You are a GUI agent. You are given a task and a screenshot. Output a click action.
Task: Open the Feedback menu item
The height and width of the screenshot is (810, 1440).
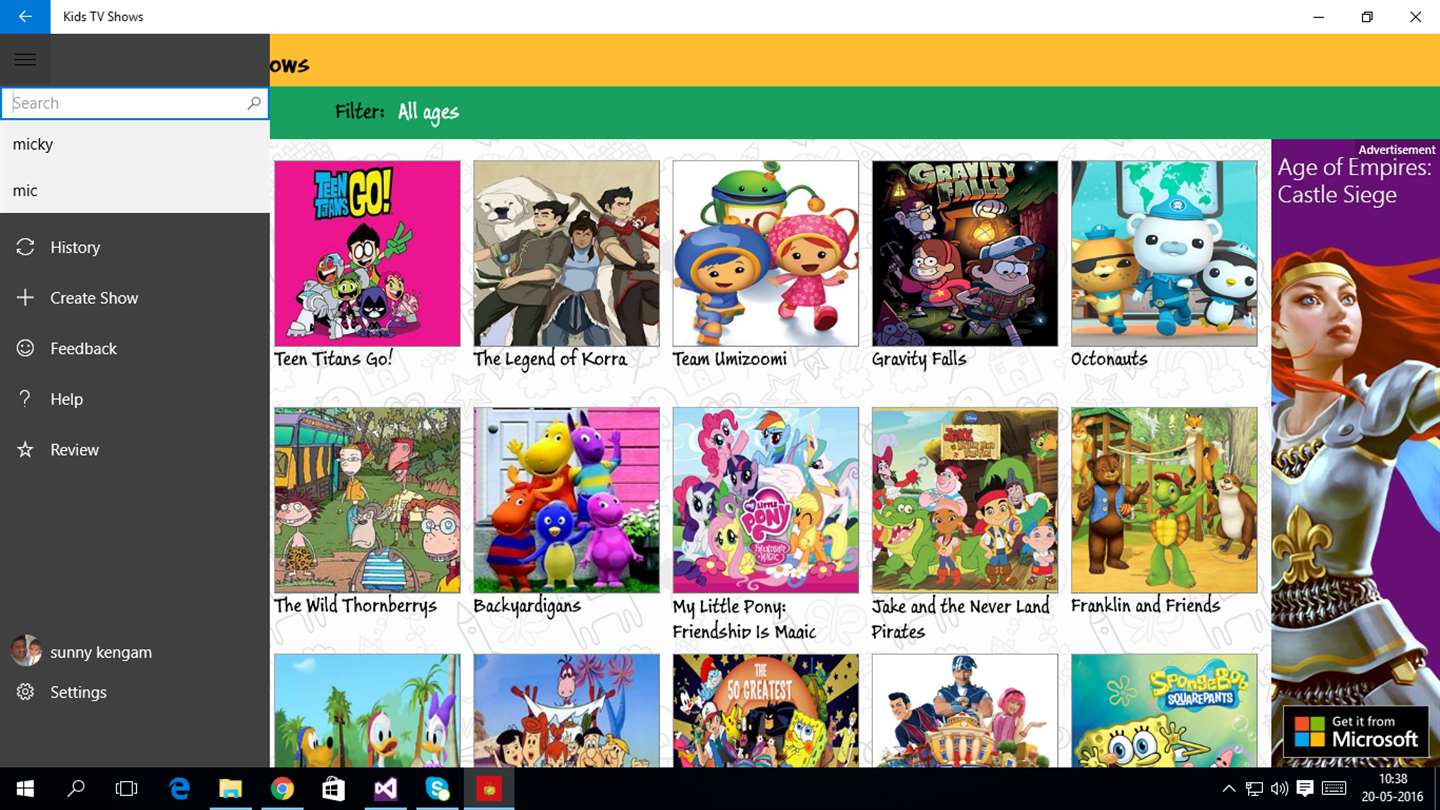pos(135,348)
